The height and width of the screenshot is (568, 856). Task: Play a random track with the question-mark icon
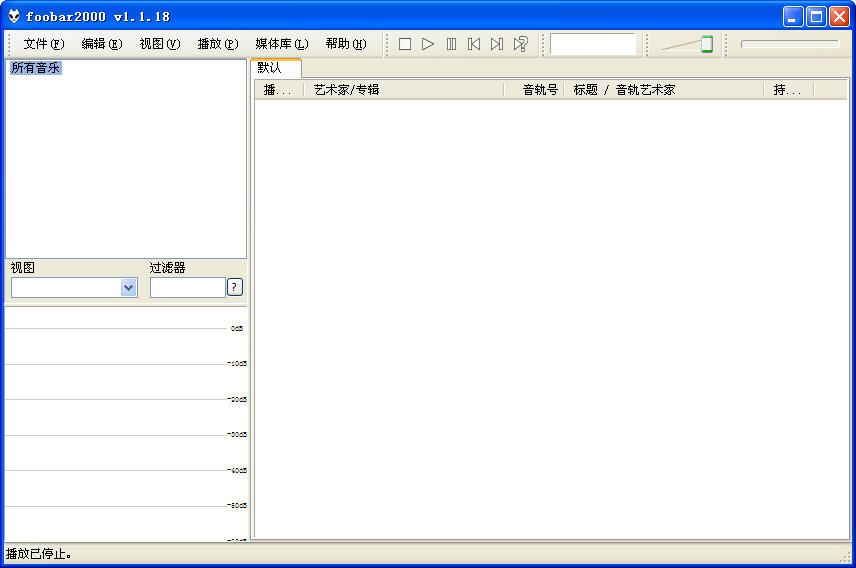coord(520,44)
